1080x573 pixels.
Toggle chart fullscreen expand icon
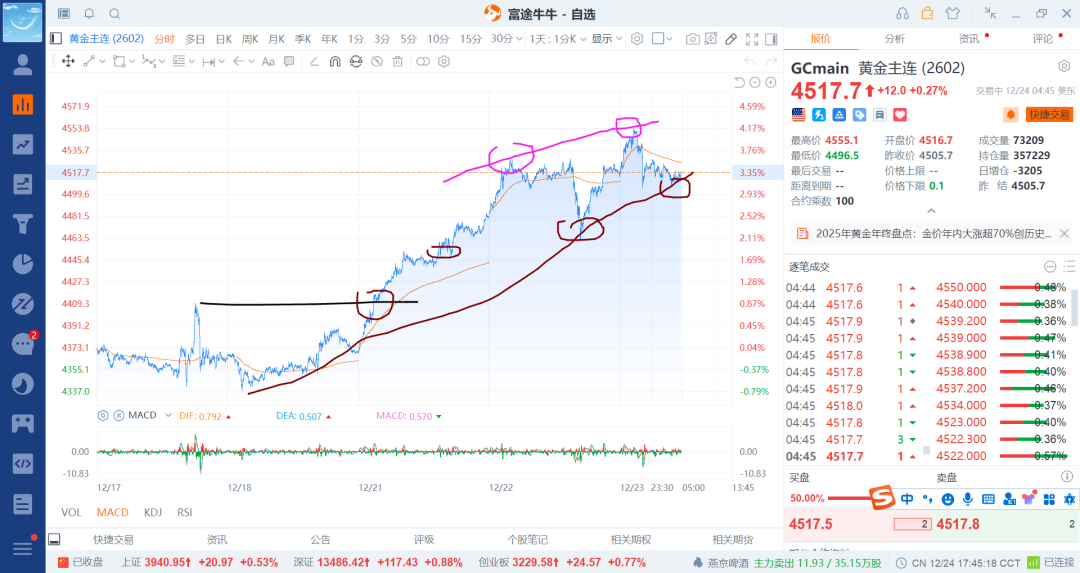pyautogui.click(x=752, y=39)
